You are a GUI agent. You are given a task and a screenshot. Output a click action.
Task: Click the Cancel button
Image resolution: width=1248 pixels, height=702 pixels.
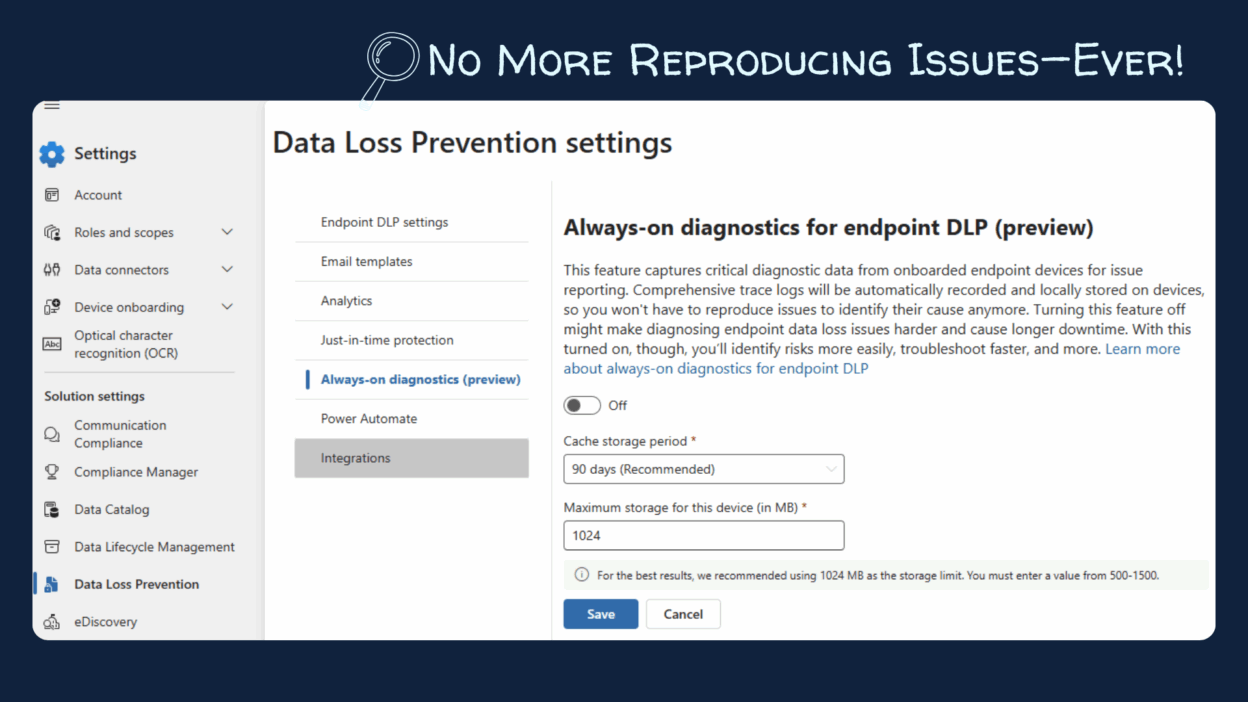[x=683, y=614]
